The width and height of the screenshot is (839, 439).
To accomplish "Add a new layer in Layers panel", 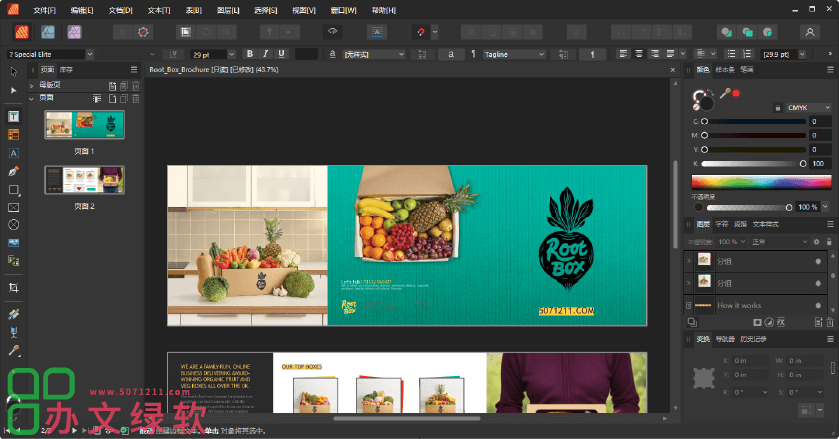I will click(818, 322).
